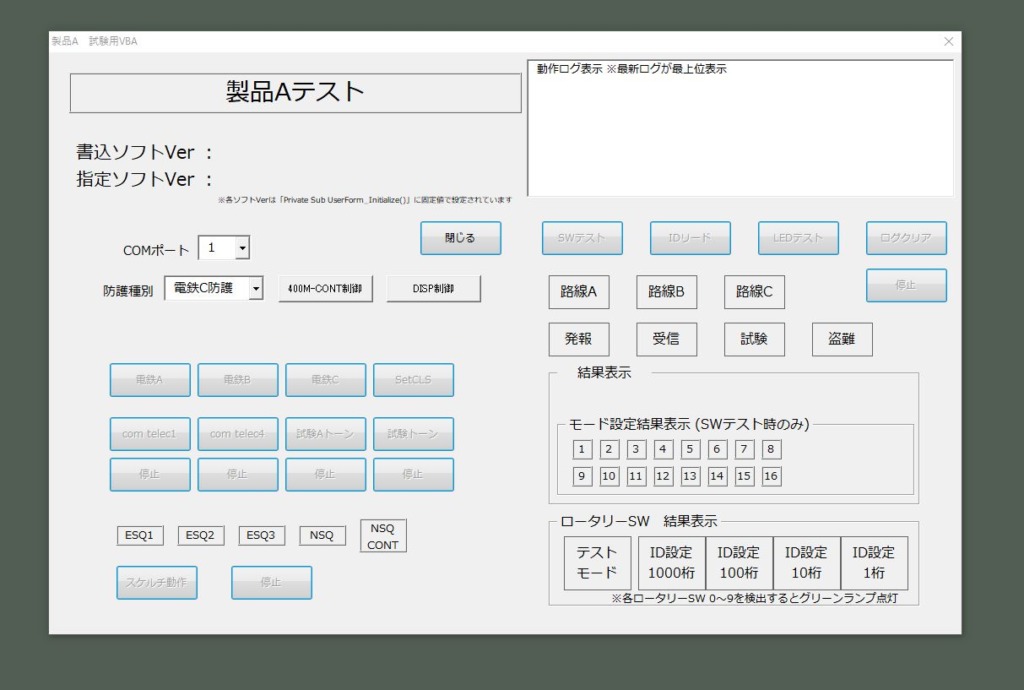
Task: Click the 試験Aトーン button
Action: tap(325, 434)
